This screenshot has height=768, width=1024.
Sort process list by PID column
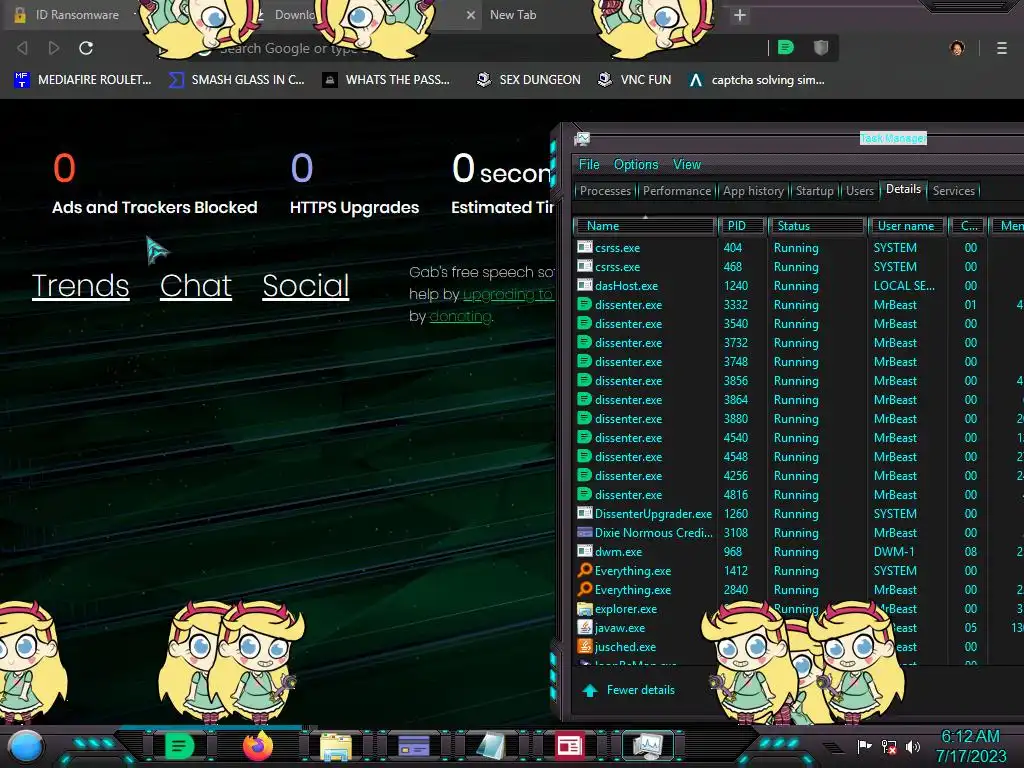742,226
